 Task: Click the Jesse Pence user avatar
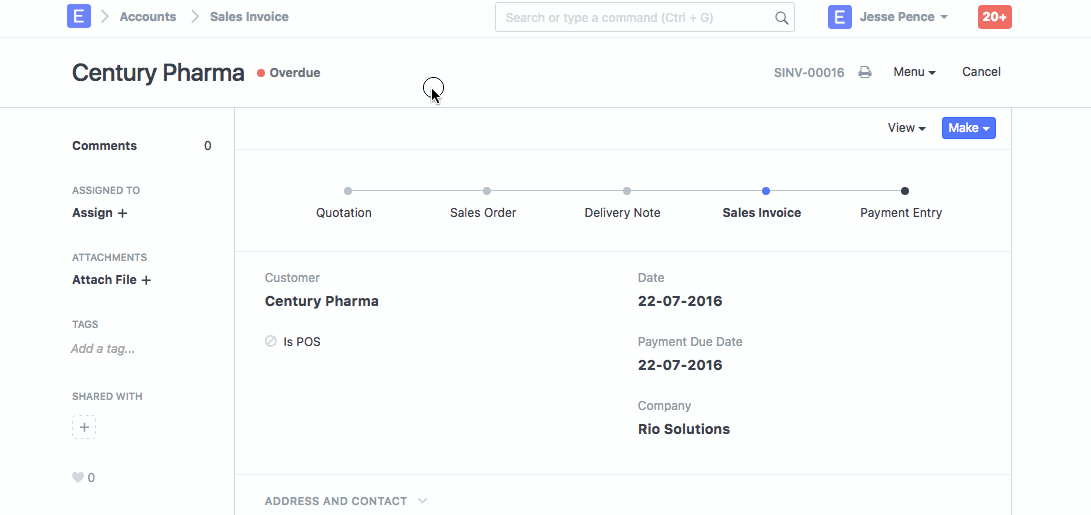click(840, 17)
